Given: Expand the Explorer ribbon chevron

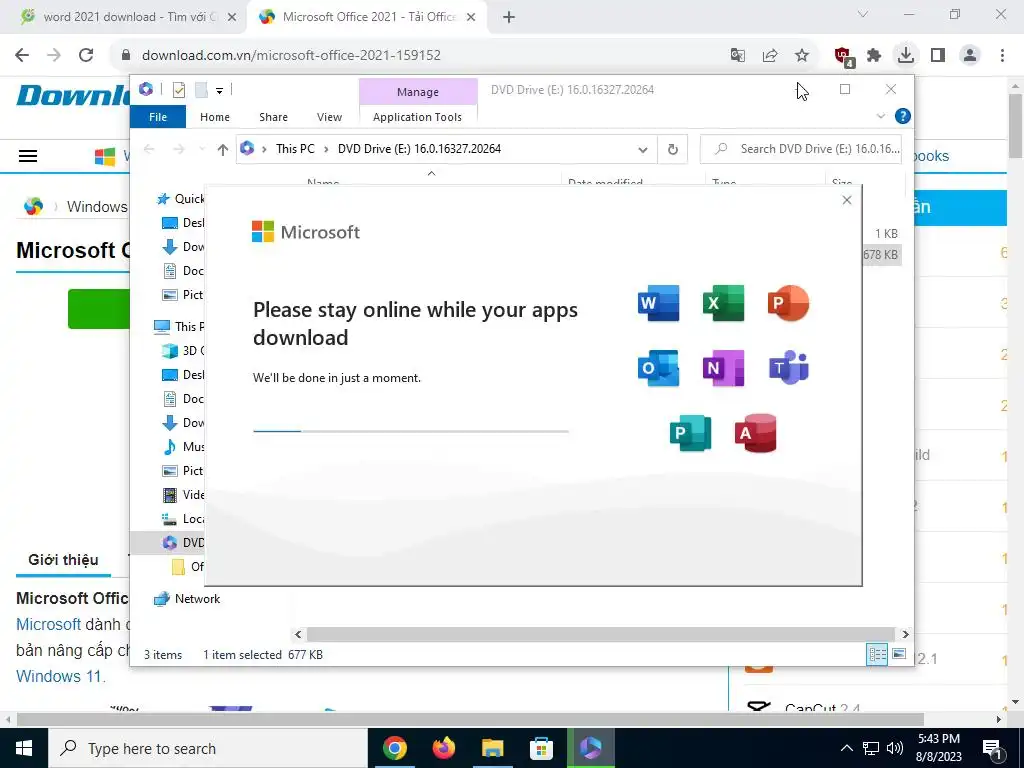Looking at the screenshot, I should pos(880,116).
